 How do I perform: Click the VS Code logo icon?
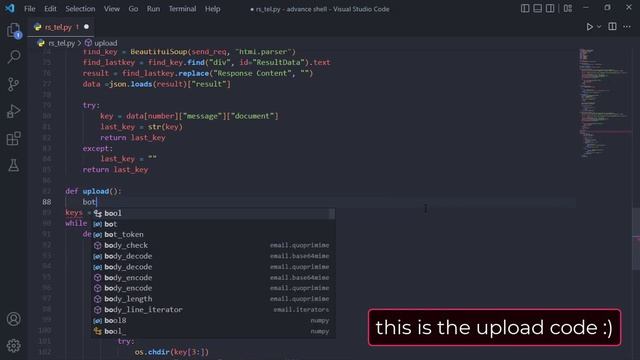pyautogui.click(x=10, y=8)
